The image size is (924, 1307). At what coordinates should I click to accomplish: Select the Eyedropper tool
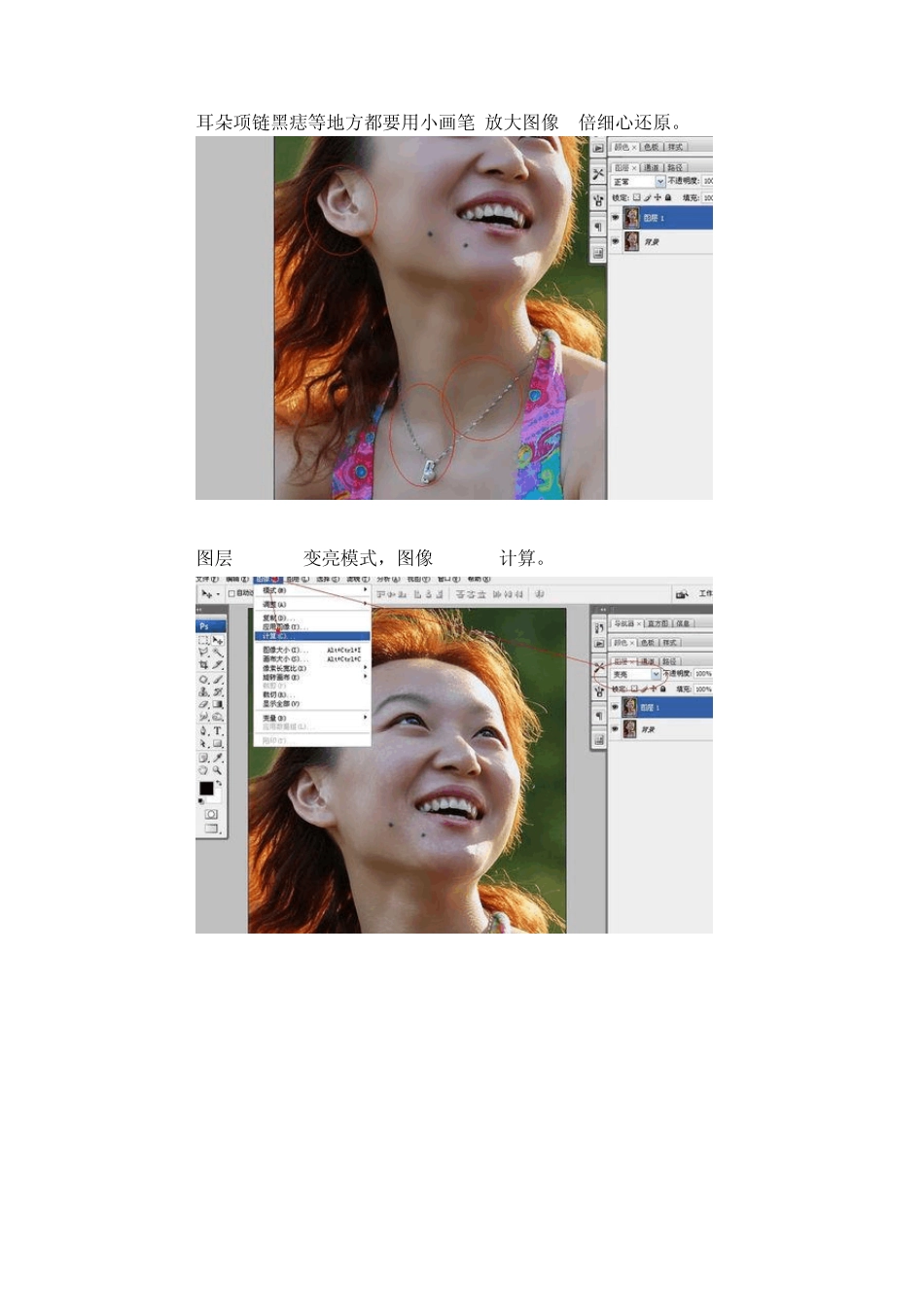[x=218, y=758]
